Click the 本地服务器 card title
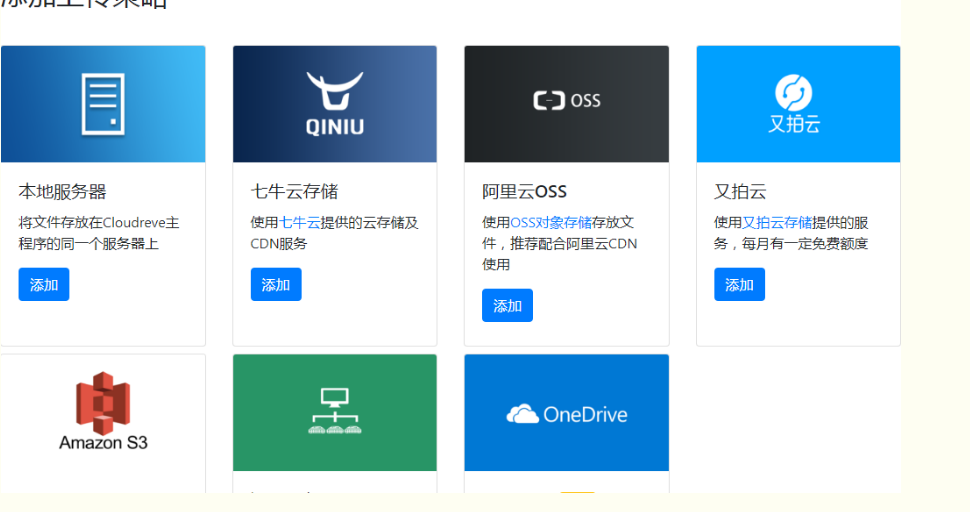This screenshot has width=970, height=512. pyautogui.click(x=62, y=192)
